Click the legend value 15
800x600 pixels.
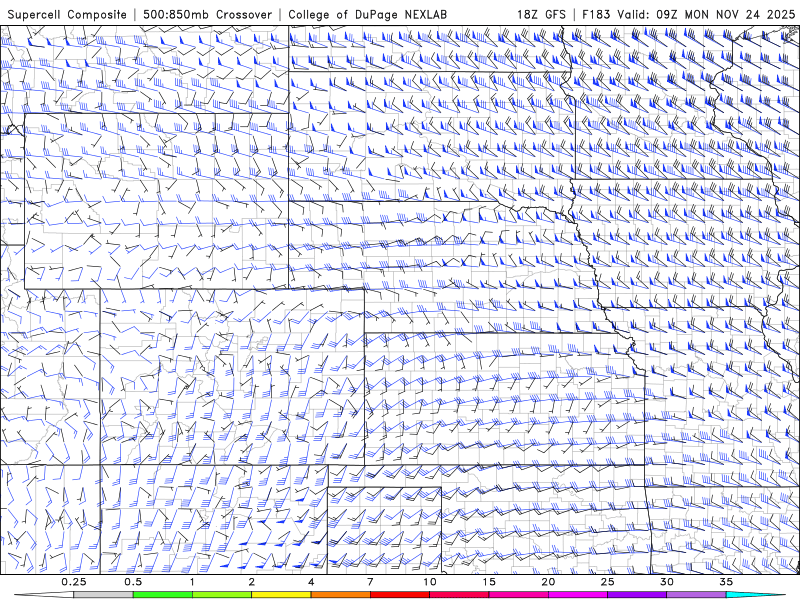pyautogui.click(x=489, y=582)
